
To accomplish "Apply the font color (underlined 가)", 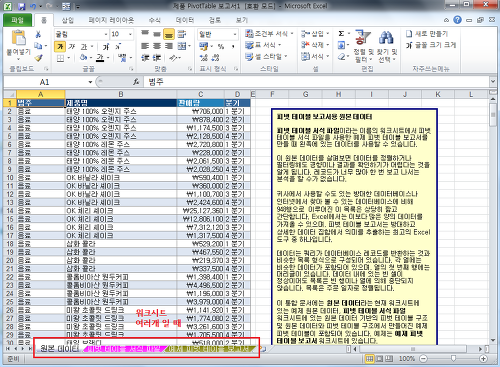I will (x=100, y=58).
